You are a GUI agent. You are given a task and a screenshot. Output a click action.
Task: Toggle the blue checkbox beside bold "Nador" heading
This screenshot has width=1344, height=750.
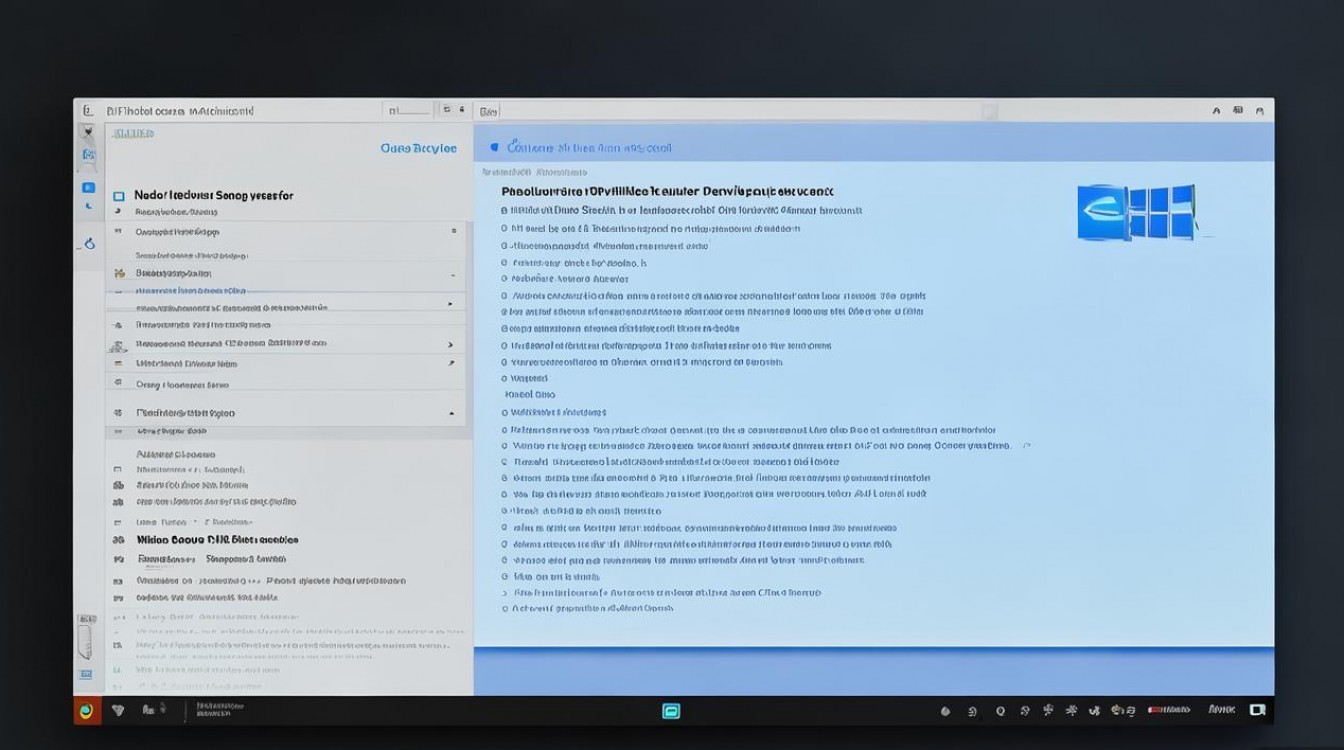pos(118,197)
